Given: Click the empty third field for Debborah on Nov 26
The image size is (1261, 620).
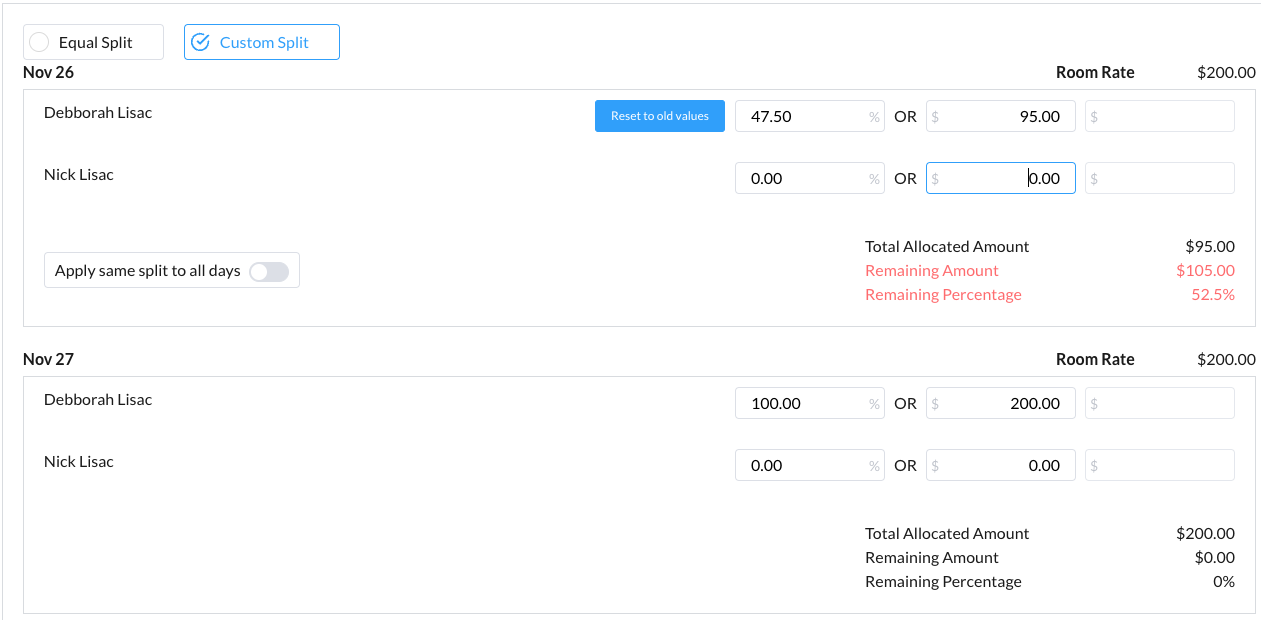Looking at the screenshot, I should 1159,116.
